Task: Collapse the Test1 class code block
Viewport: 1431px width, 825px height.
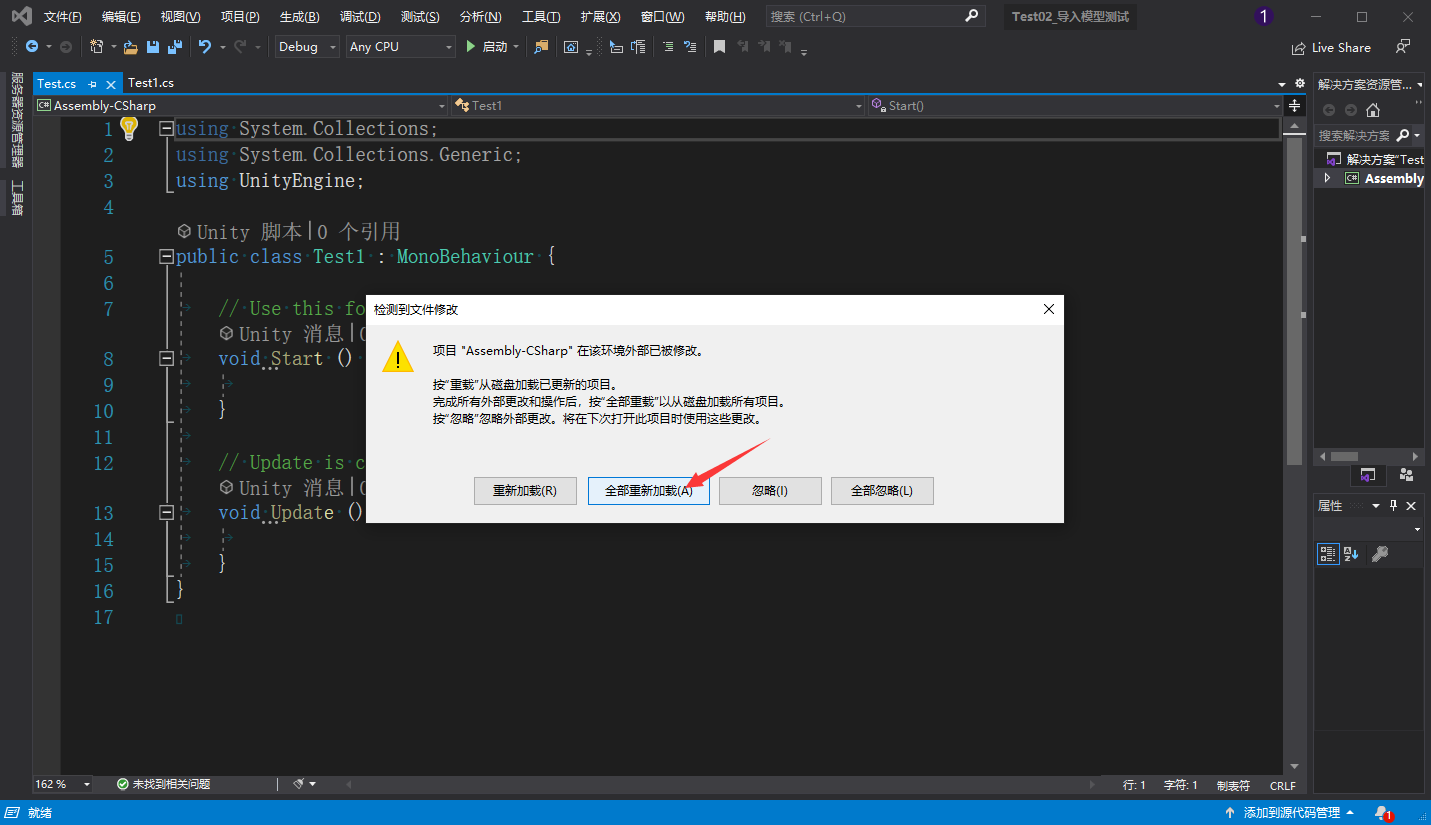Action: click(x=165, y=256)
